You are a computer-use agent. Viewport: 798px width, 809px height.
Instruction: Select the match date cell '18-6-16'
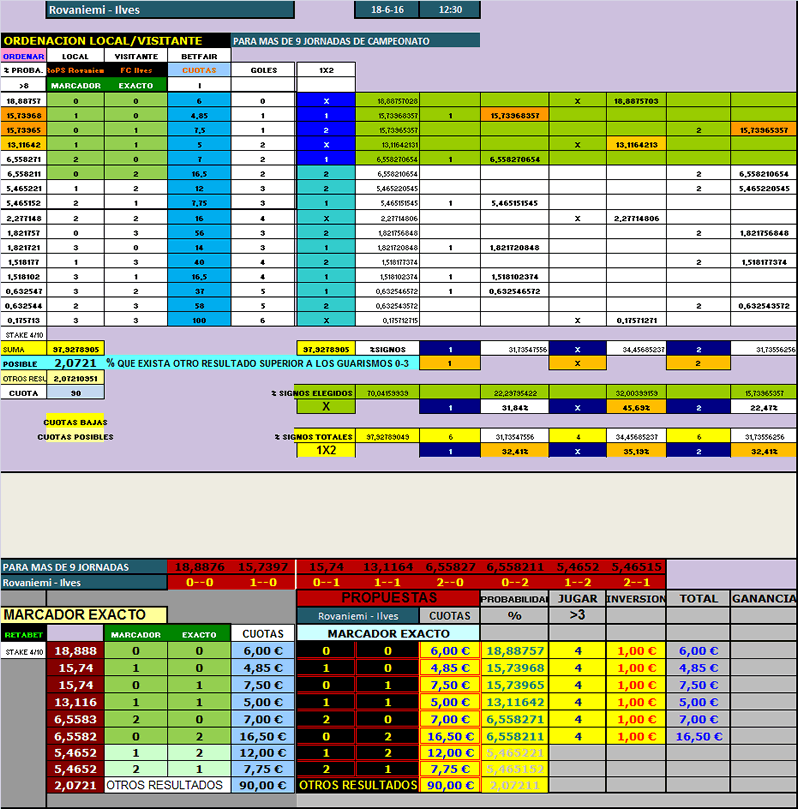point(387,10)
